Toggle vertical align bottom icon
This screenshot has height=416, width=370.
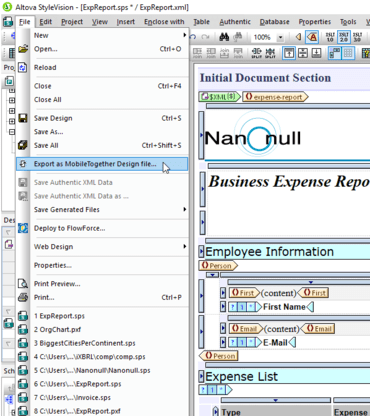pyautogui.click(x=316, y=53)
